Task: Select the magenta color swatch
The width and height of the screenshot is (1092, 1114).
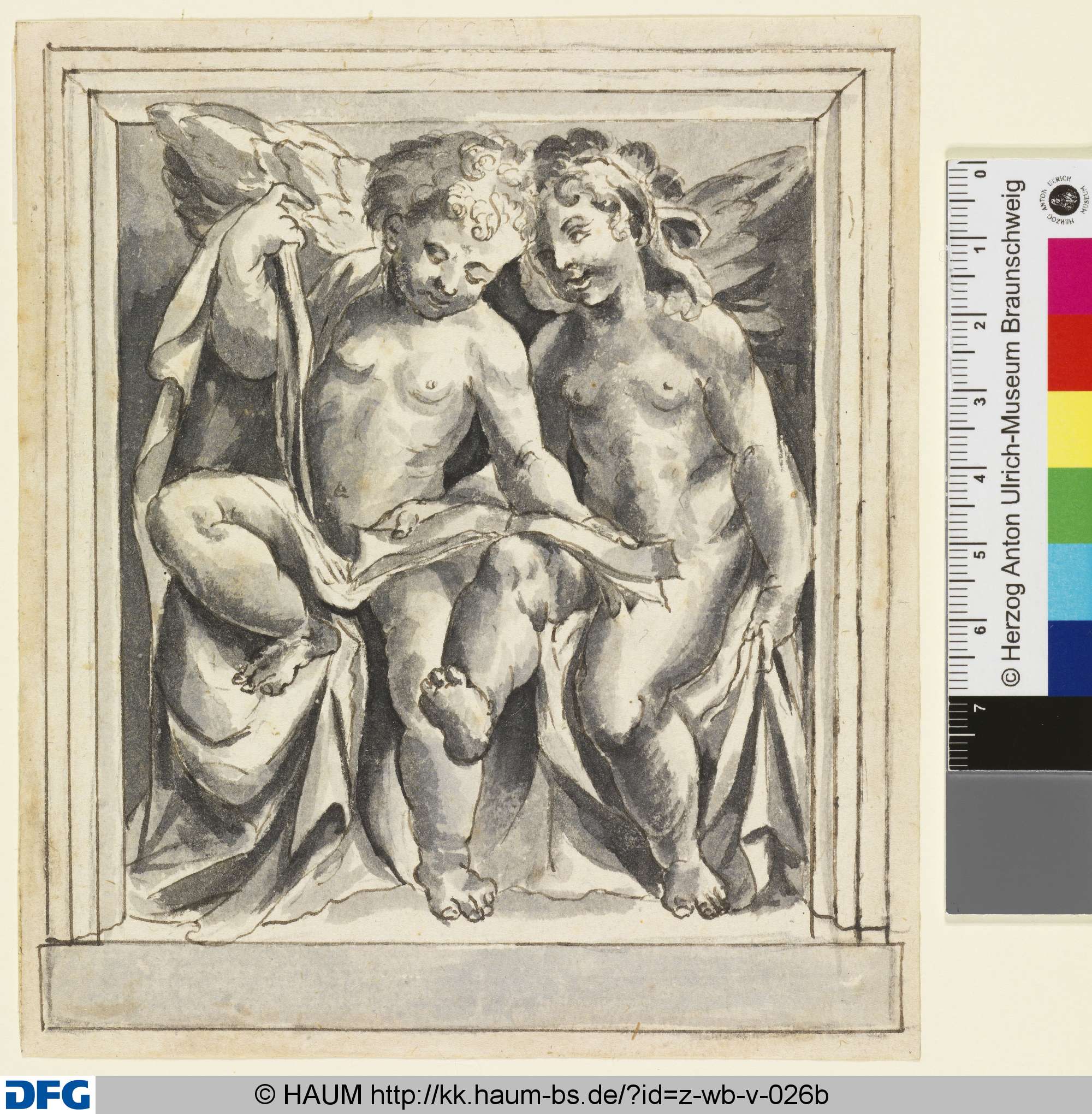Action: pos(1069,276)
